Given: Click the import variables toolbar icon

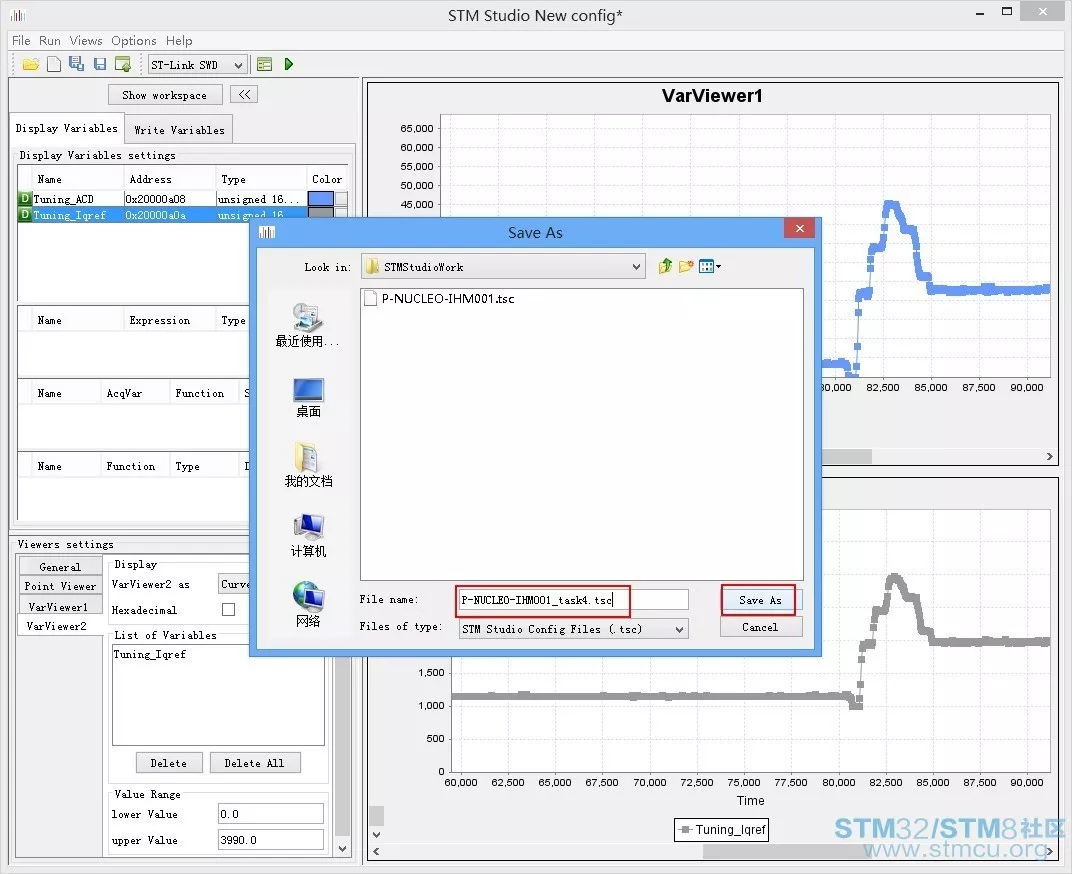Looking at the screenshot, I should click(x=123, y=64).
